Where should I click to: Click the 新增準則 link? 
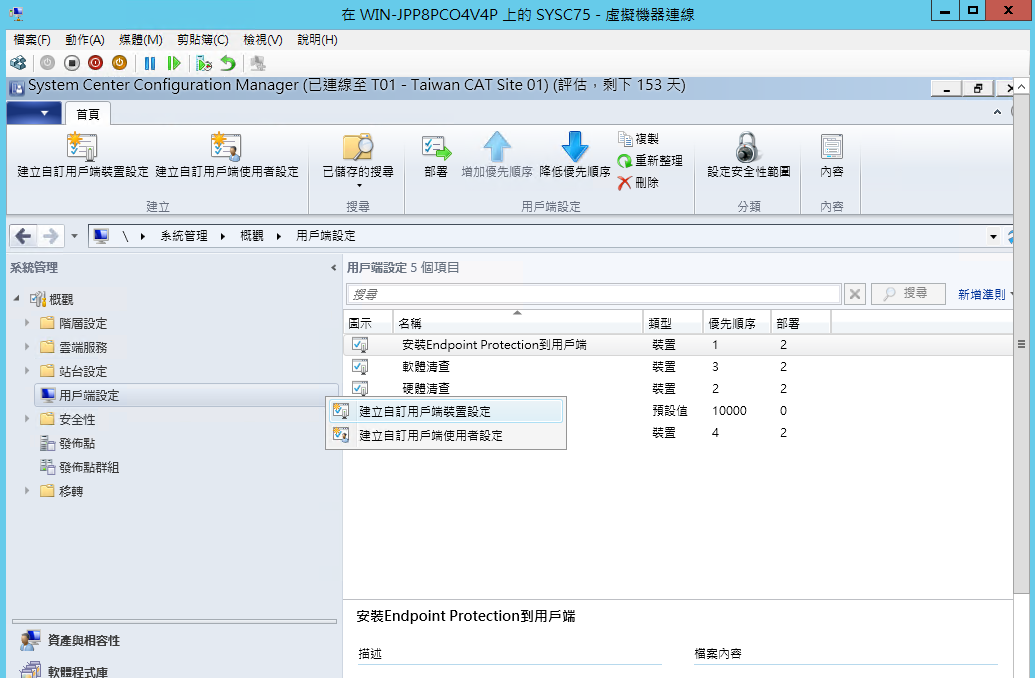click(982, 294)
